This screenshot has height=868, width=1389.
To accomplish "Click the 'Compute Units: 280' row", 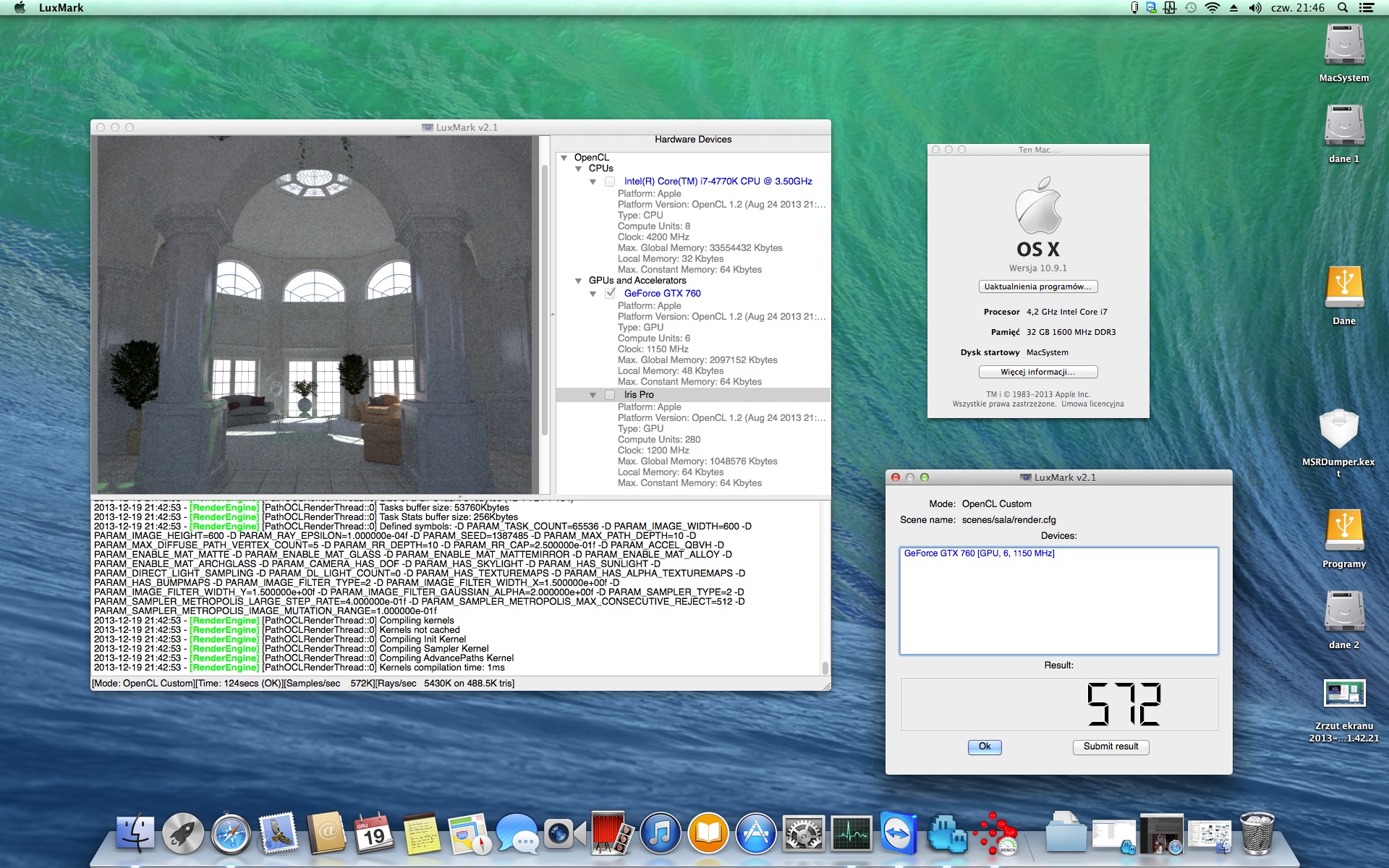I will point(659,440).
